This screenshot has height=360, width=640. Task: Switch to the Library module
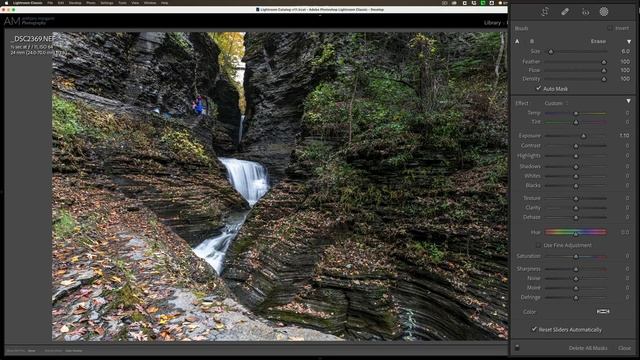click(492, 23)
